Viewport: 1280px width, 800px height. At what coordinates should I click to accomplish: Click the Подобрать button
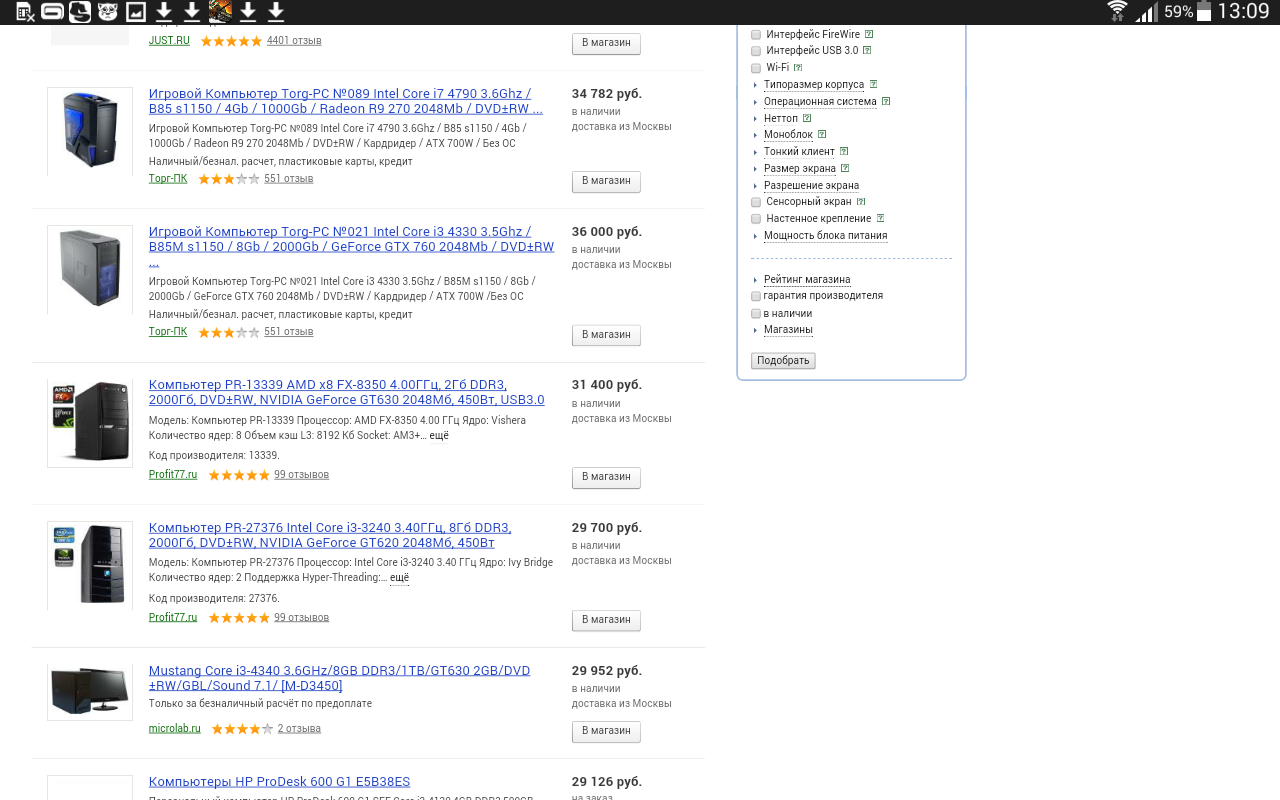[783, 361]
